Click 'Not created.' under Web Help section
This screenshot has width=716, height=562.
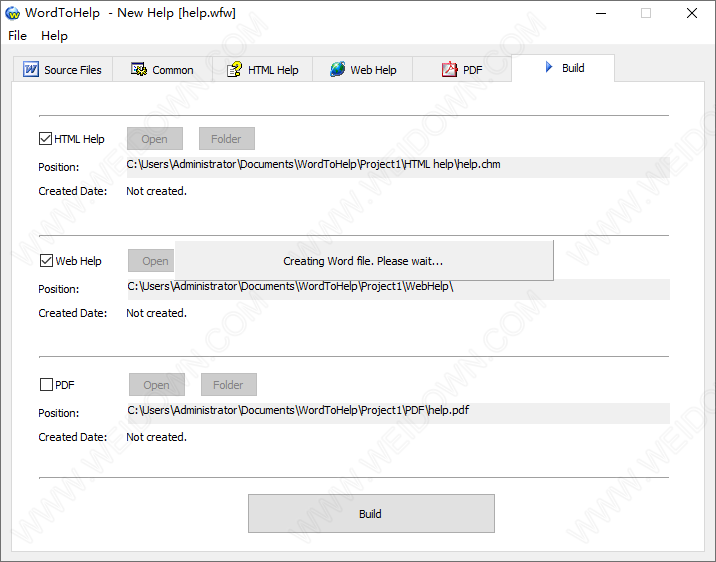click(157, 313)
